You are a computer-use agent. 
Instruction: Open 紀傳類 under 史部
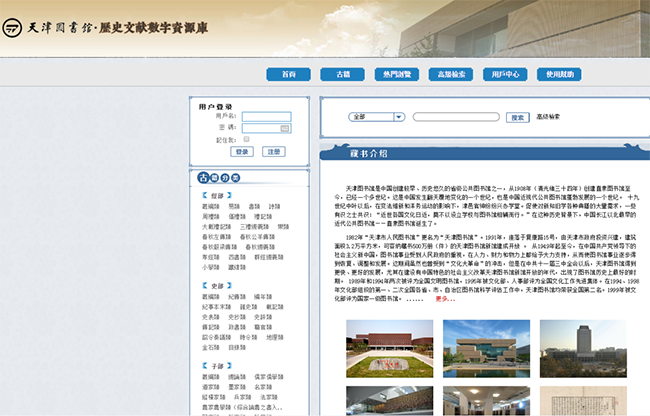click(x=237, y=297)
